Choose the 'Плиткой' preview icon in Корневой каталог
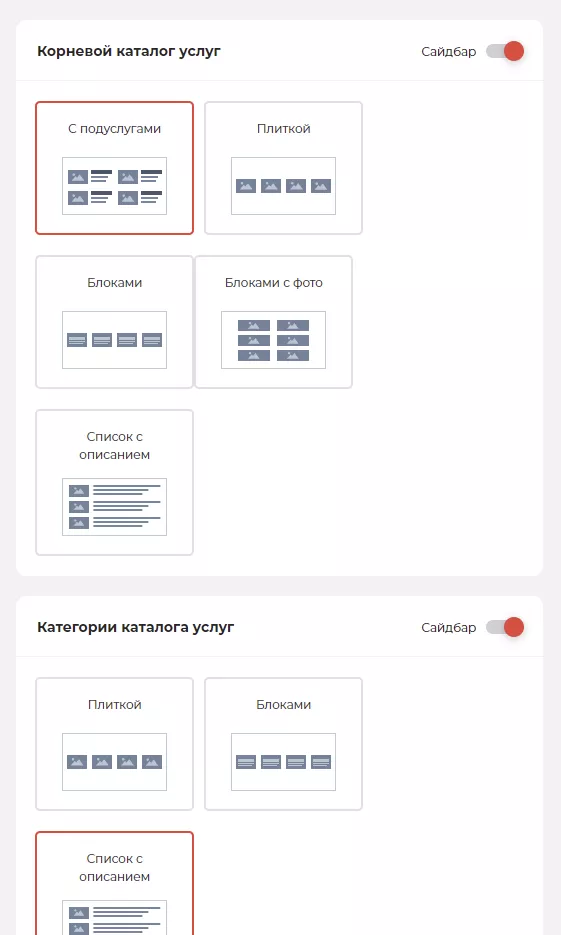This screenshot has height=935, width=561. [283, 186]
